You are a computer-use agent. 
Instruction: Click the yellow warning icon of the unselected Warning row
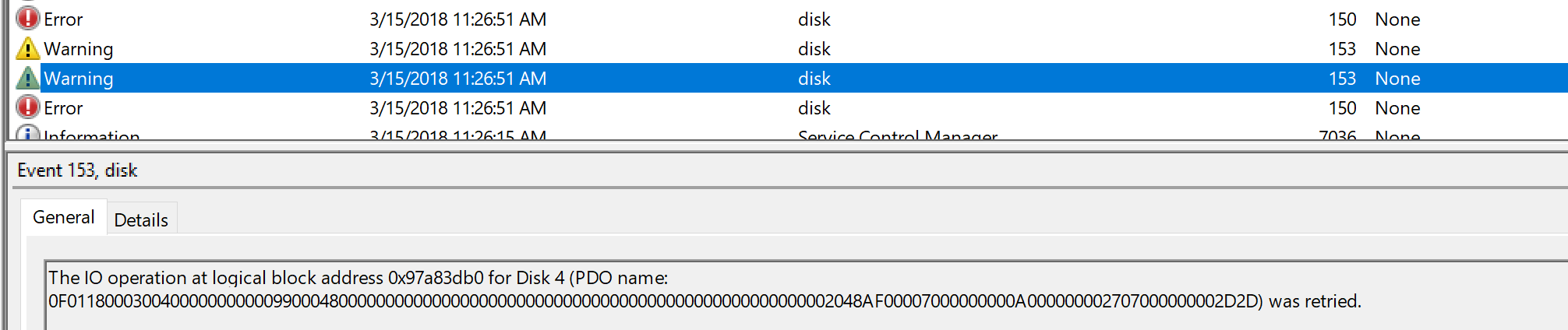pos(28,48)
